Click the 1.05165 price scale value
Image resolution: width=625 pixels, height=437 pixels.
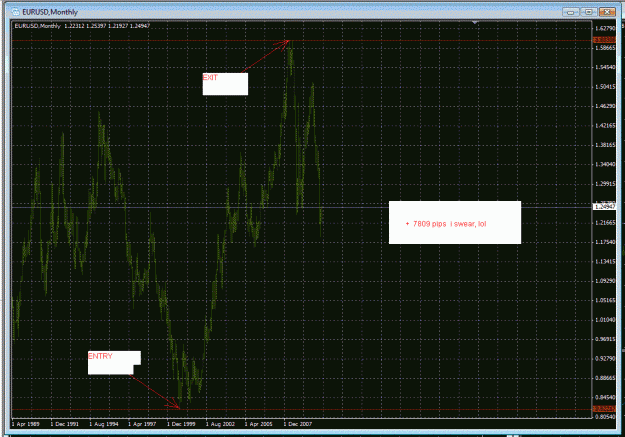tap(605, 300)
